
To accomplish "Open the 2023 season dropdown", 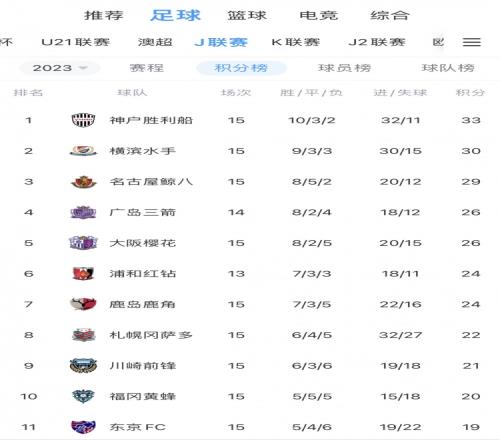I will point(59,68).
